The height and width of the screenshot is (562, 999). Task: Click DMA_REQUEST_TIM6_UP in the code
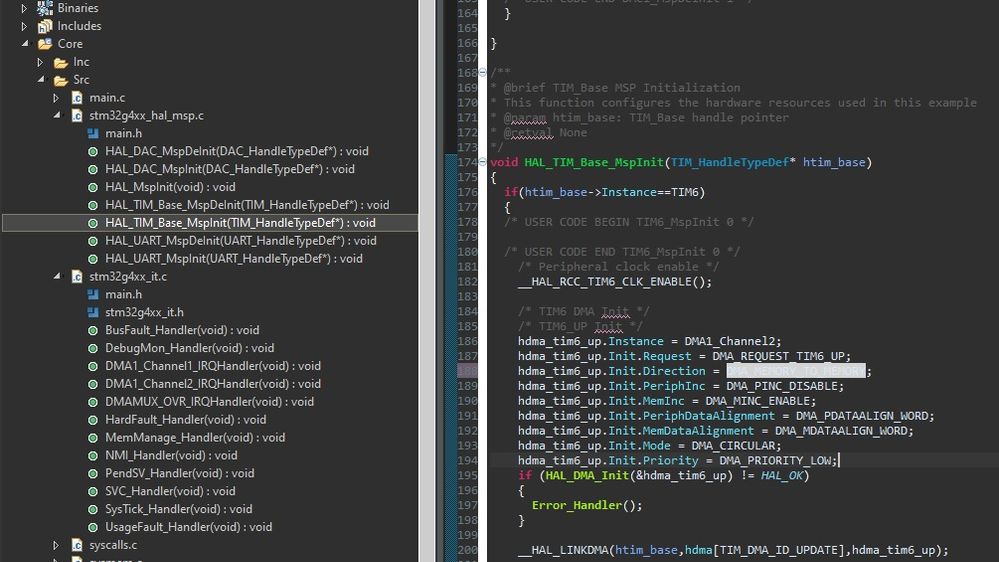tap(781, 356)
